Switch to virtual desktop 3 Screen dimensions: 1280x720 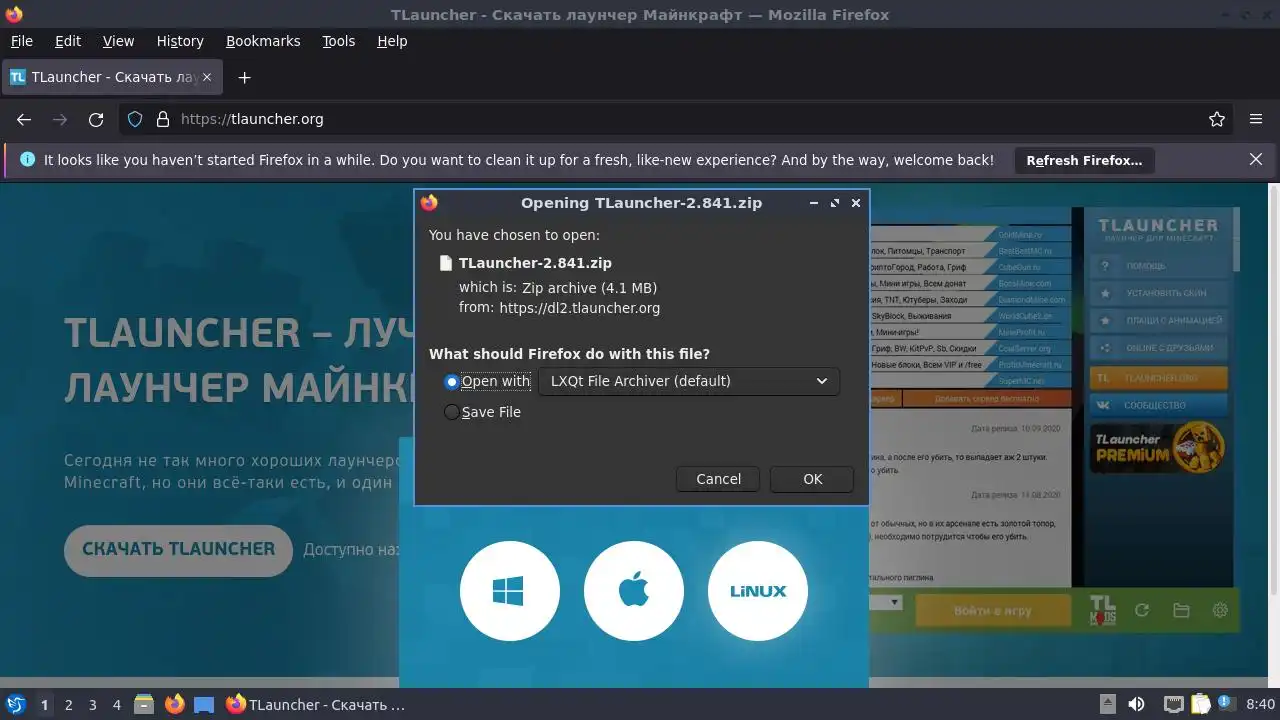(x=92, y=704)
